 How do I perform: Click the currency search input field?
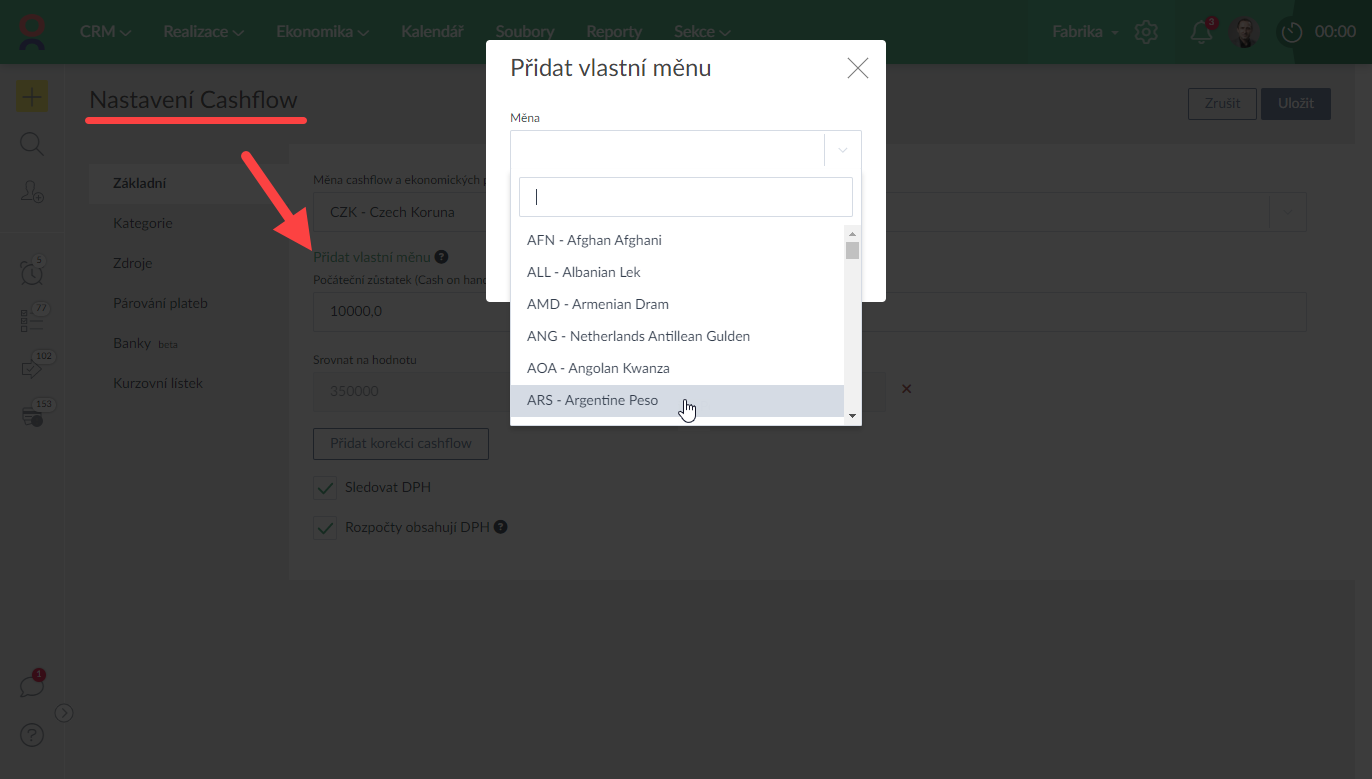(685, 197)
